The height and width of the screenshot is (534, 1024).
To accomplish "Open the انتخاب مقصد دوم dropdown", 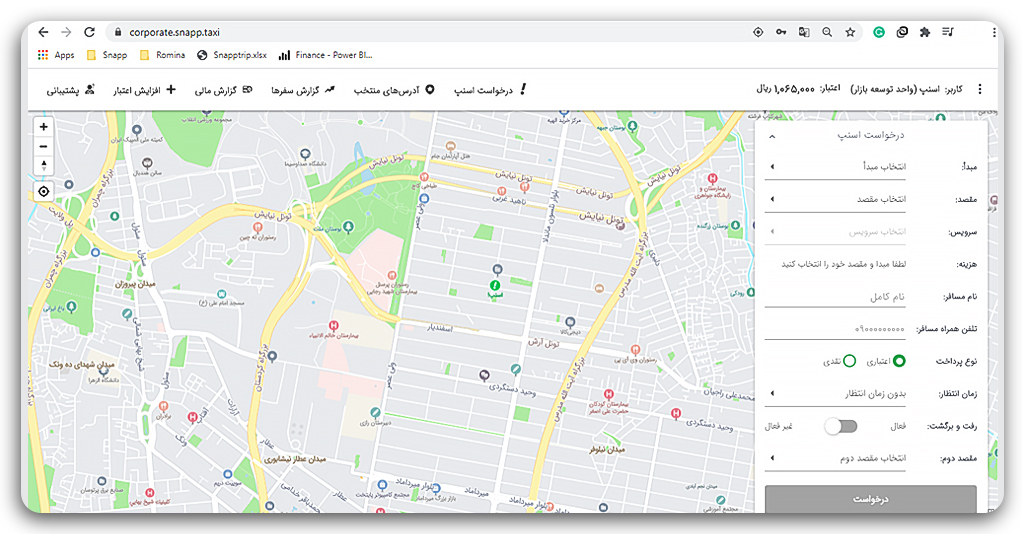I will 835,458.
